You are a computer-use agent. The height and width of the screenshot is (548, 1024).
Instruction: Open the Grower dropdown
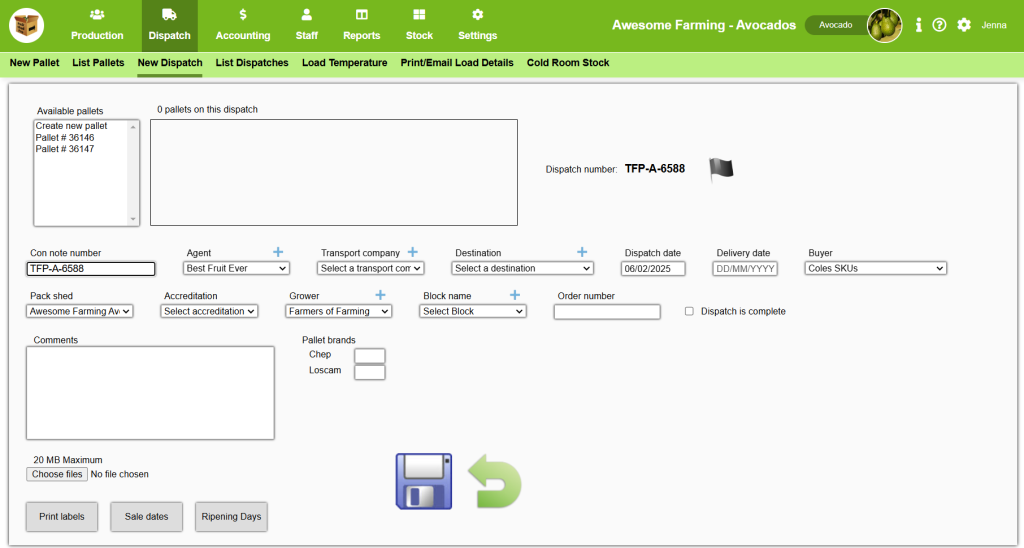(x=338, y=312)
